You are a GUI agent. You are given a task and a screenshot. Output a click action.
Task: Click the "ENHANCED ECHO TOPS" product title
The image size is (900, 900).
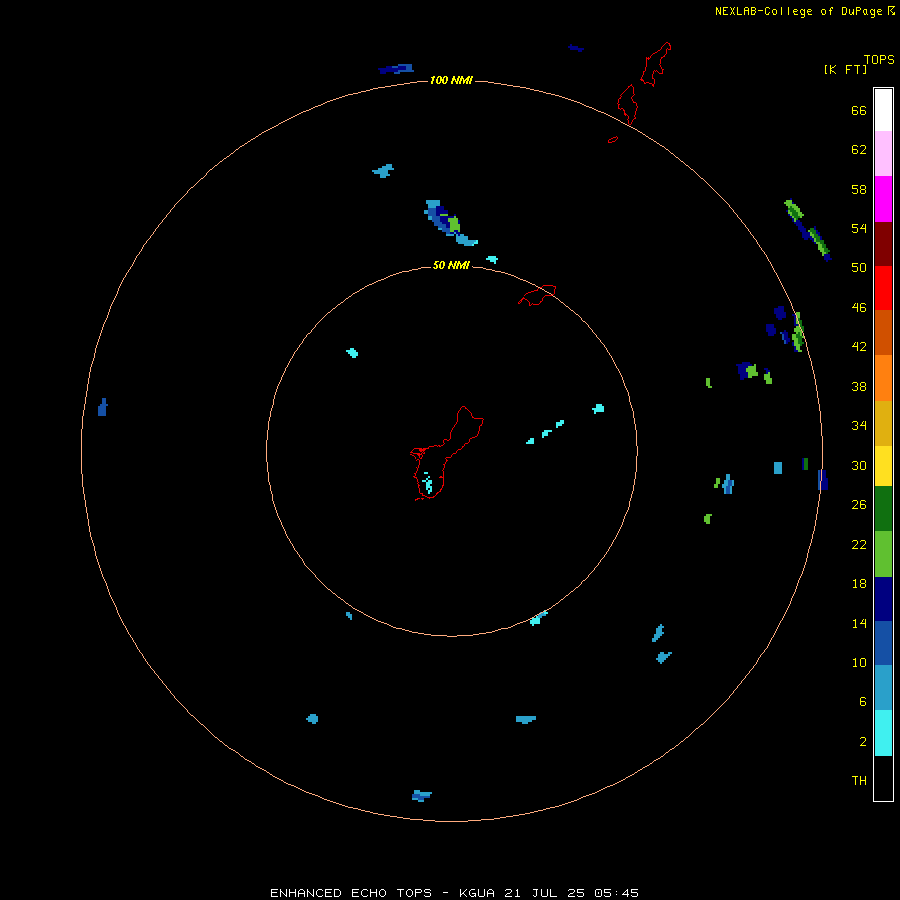[351, 893]
